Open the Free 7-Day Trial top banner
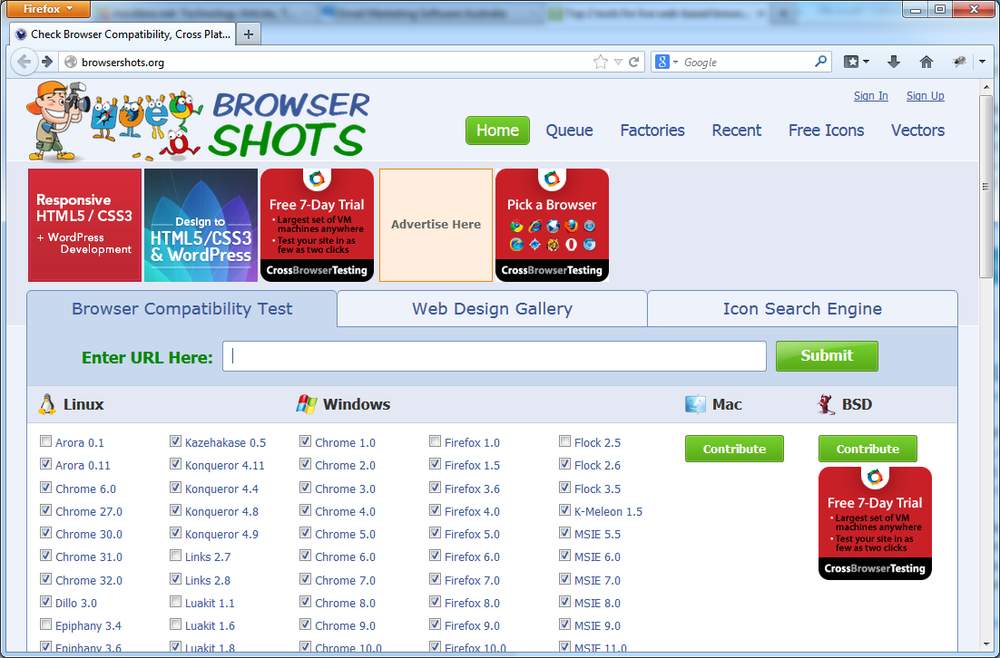The width and height of the screenshot is (1000, 658). (x=317, y=225)
